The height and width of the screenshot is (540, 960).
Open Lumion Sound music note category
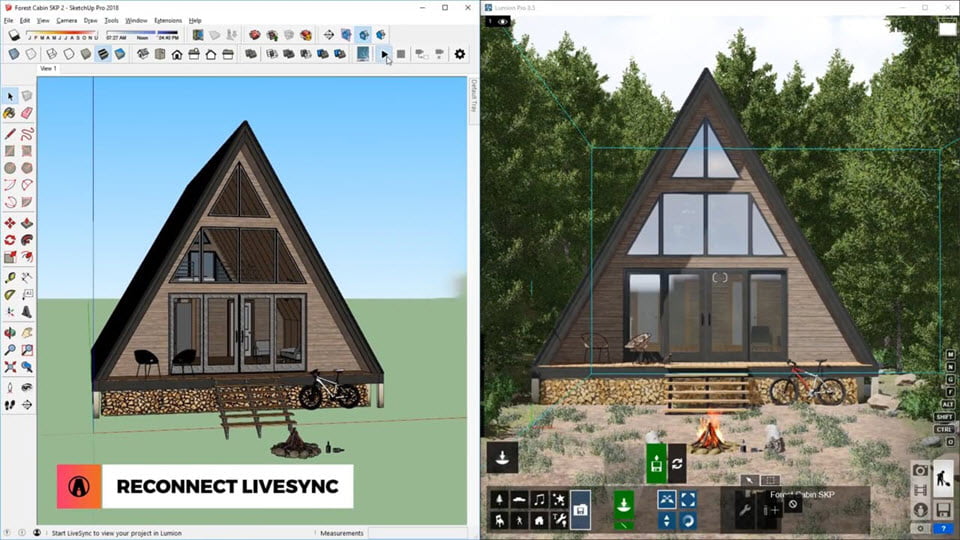coord(539,500)
